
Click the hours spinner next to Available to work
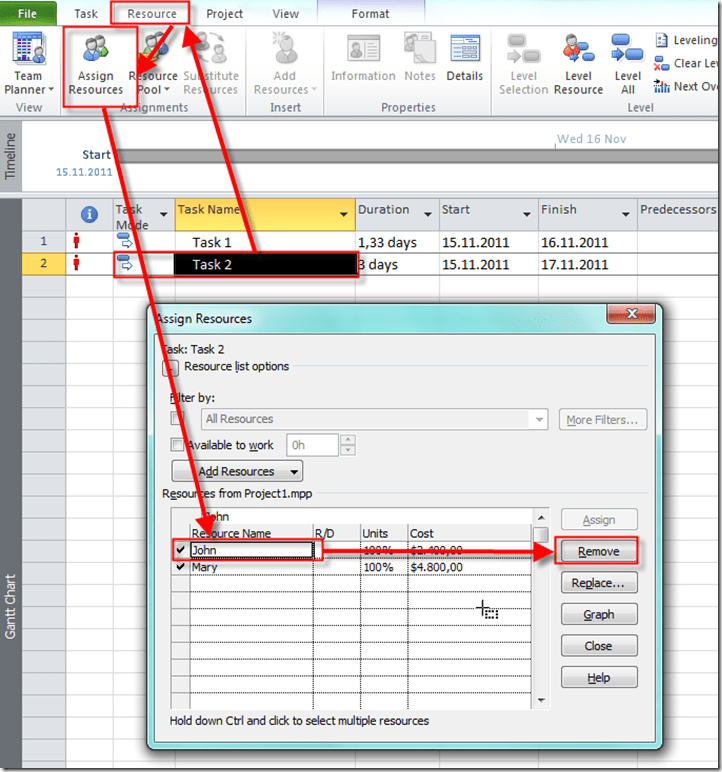347,445
